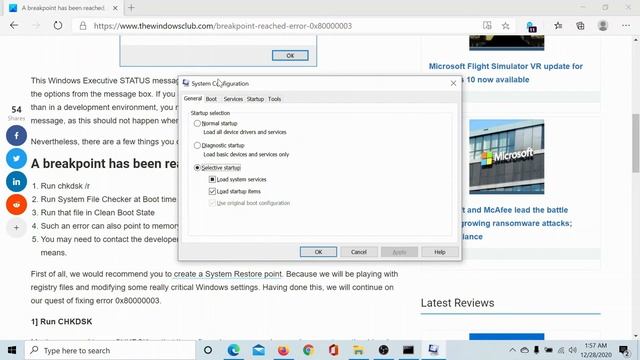Open Microsoft Flight Simulator VR update article

coord(505,73)
